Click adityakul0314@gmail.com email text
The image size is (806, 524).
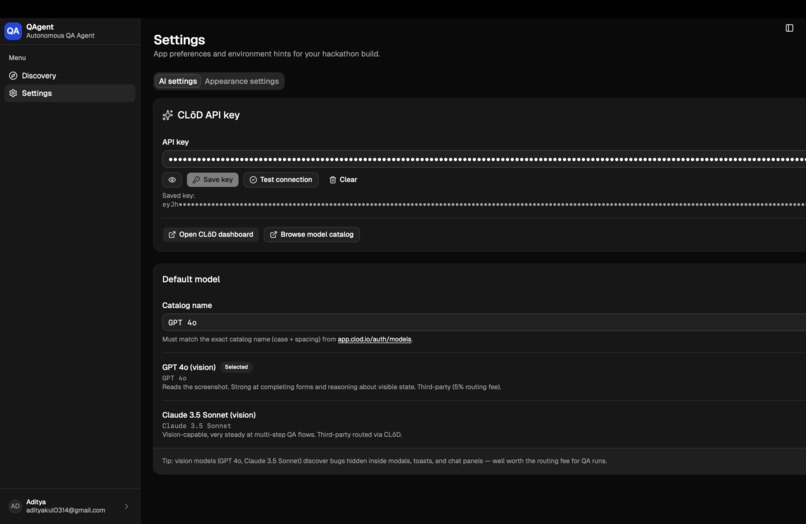(x=65, y=510)
